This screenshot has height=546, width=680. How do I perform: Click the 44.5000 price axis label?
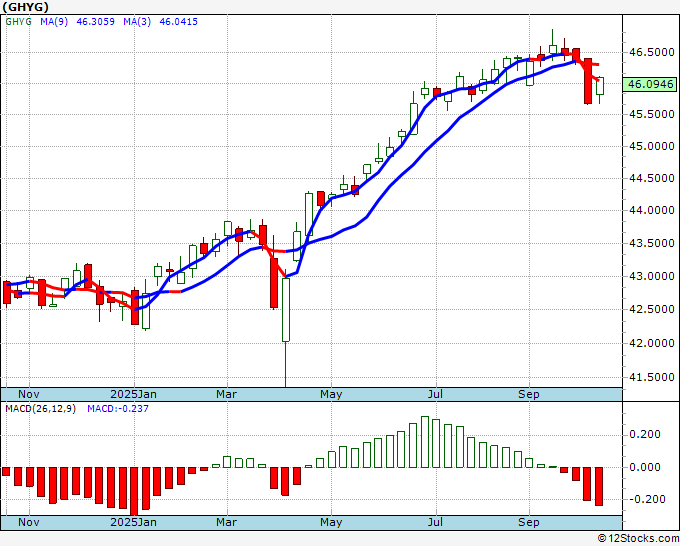coord(652,178)
